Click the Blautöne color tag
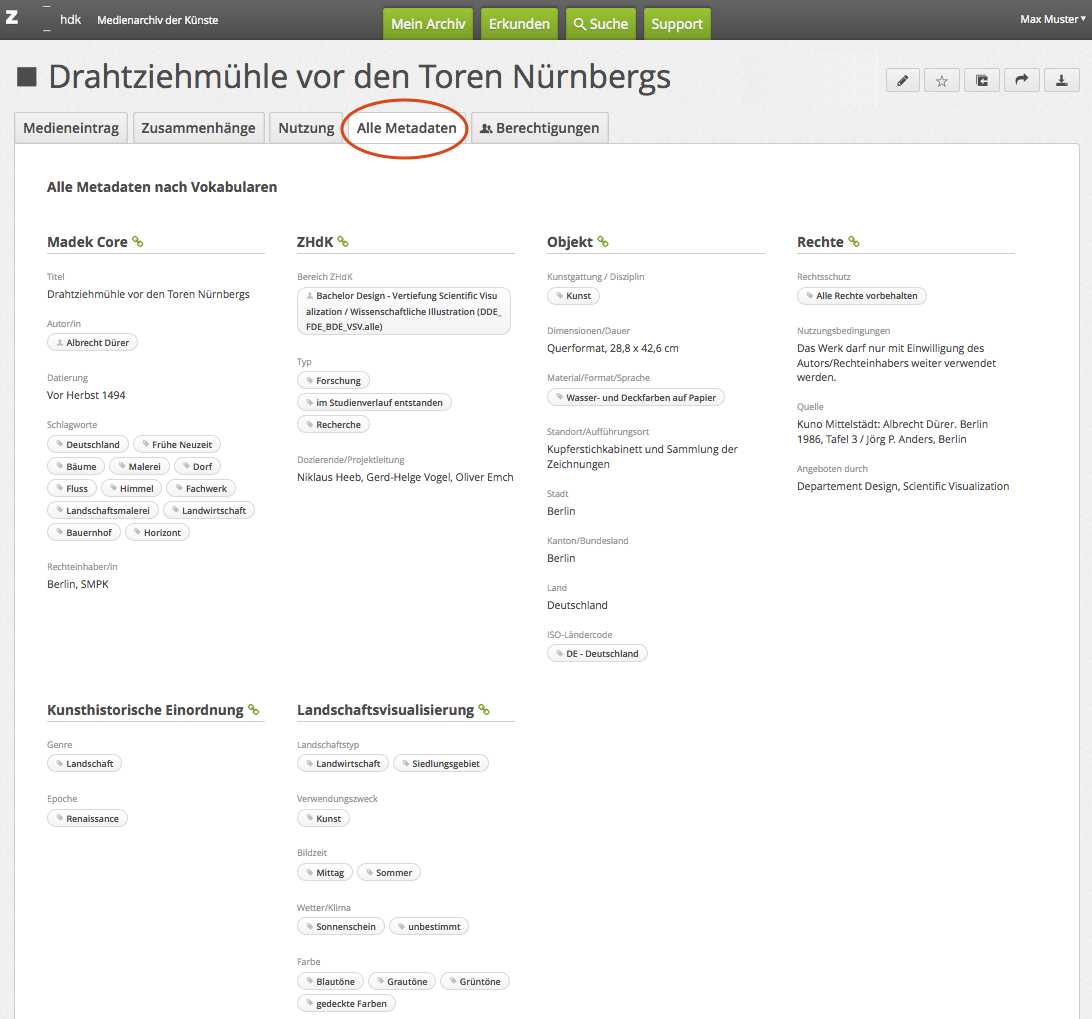This screenshot has height=1019, width=1092. [330, 981]
